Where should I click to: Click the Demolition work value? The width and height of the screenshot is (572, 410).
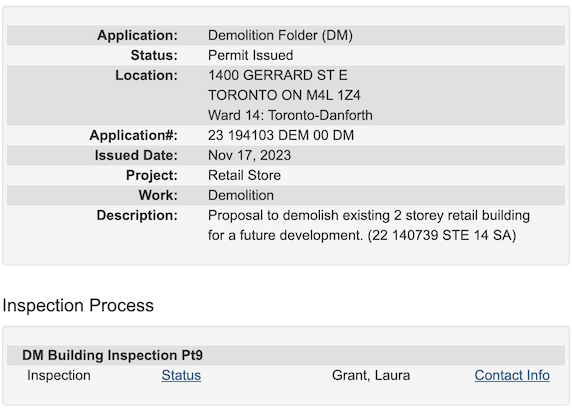[x=241, y=195]
